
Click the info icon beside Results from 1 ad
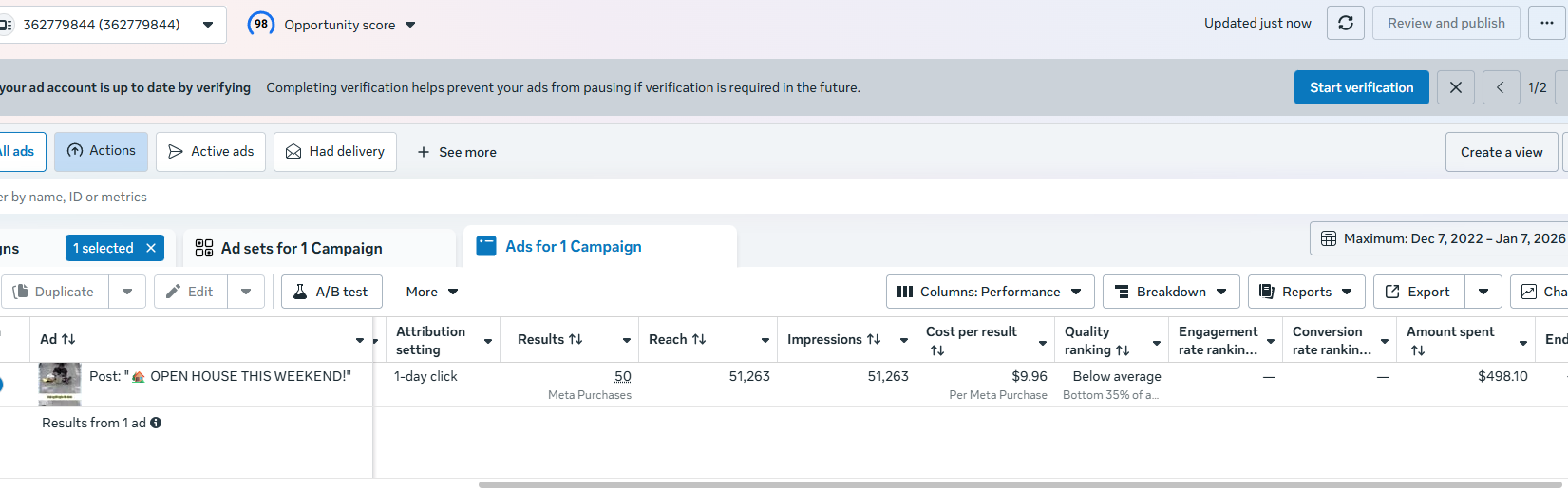click(156, 423)
